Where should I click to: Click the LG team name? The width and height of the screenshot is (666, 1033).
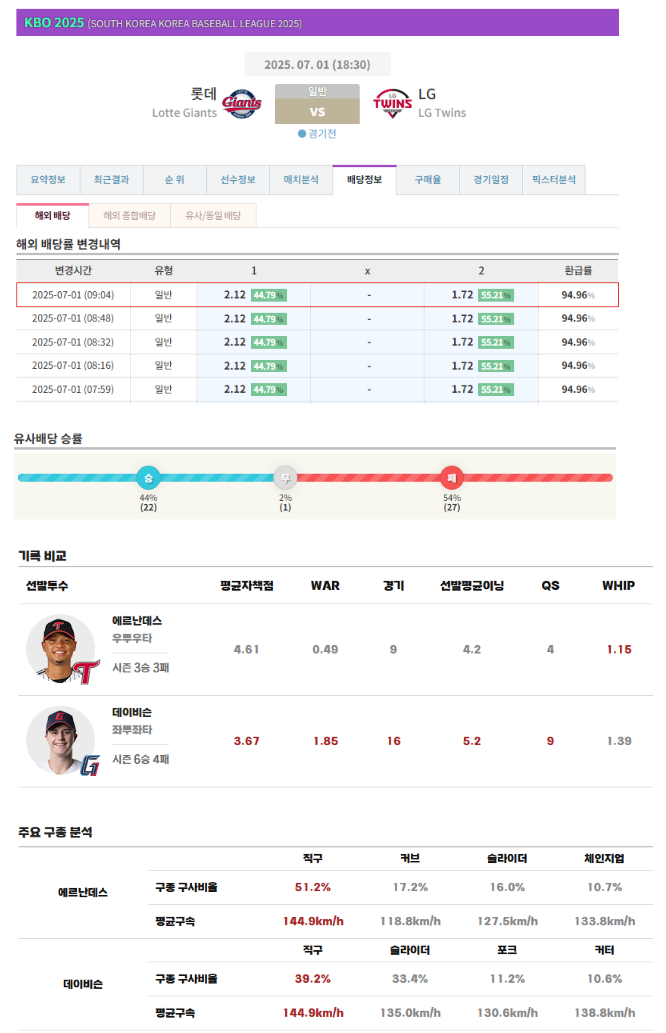427,94
